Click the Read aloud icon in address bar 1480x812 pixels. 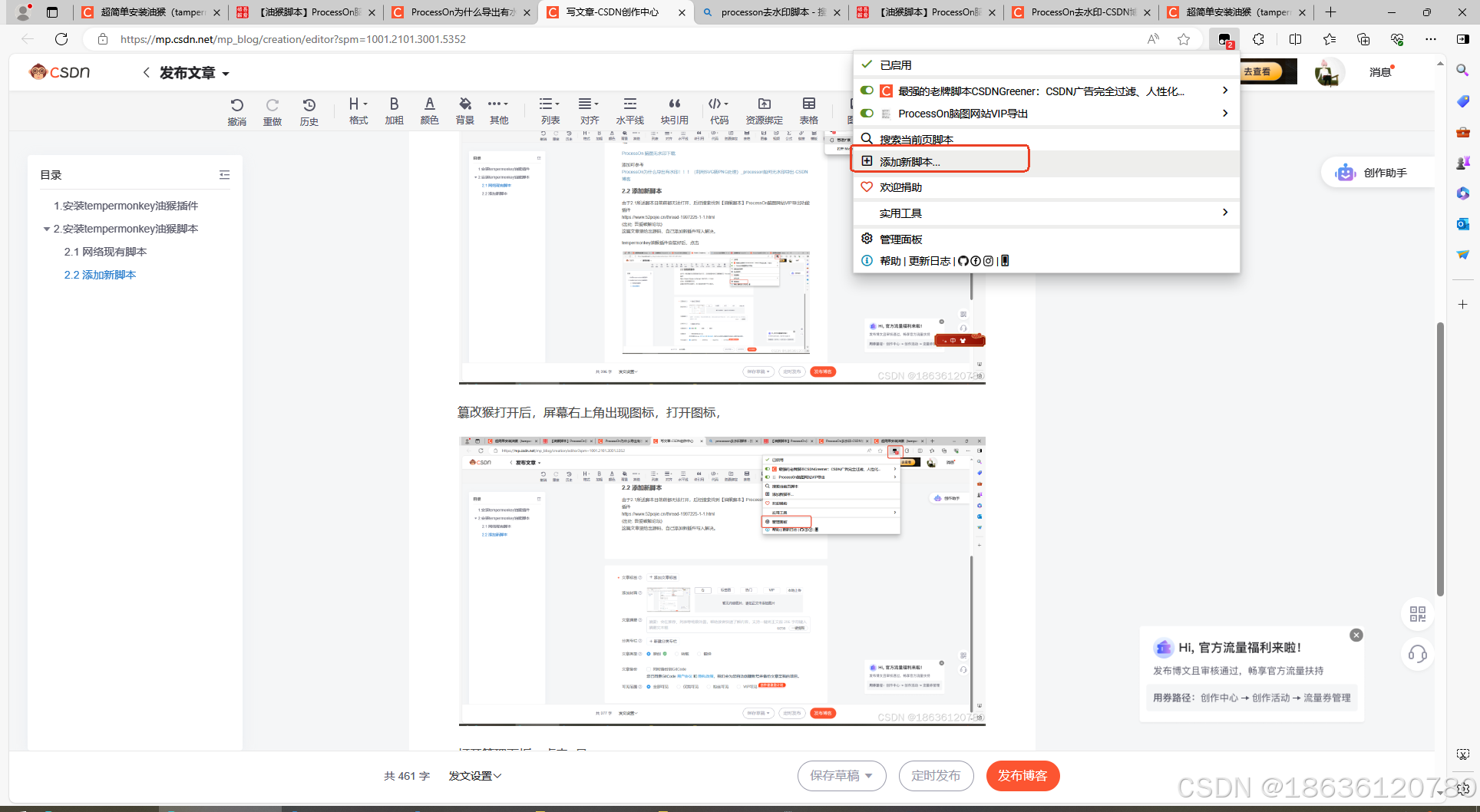point(1153,39)
